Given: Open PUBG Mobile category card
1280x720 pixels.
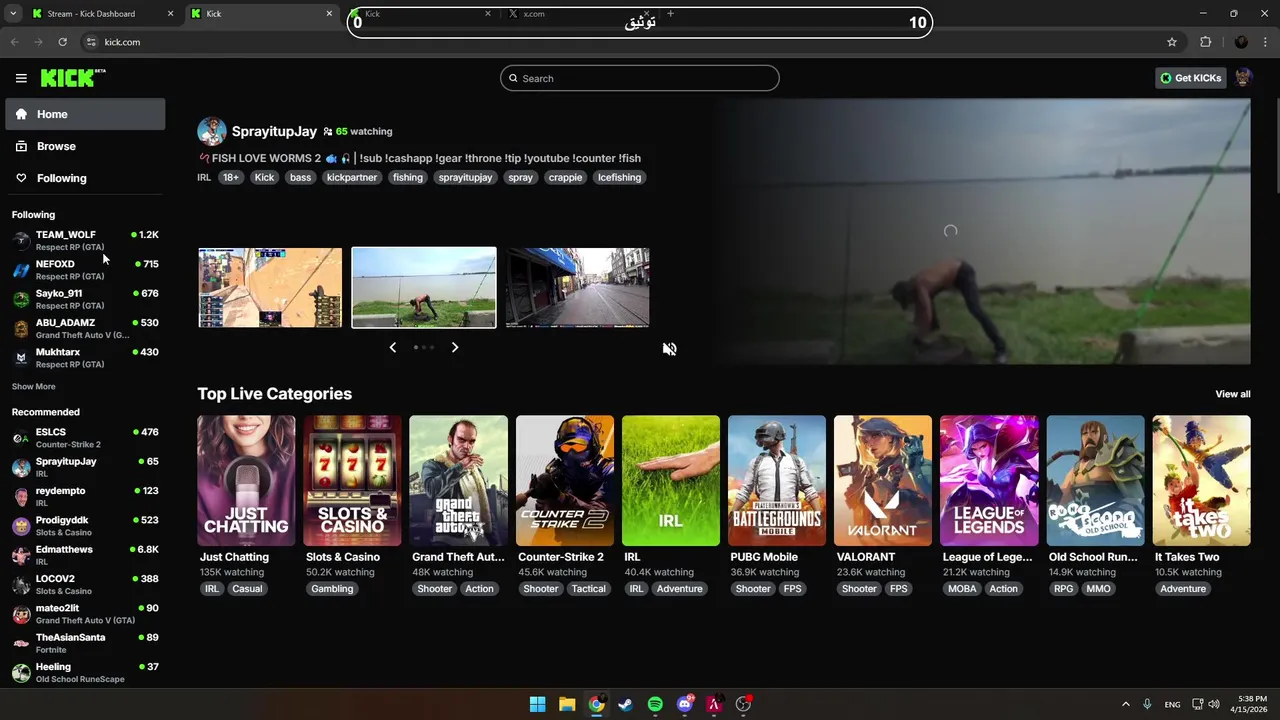Looking at the screenshot, I should coord(777,481).
